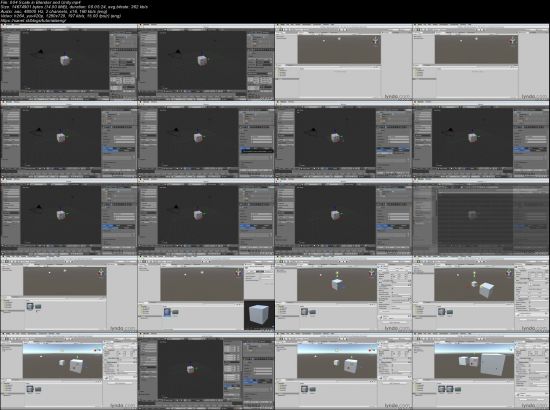
Task: Click the URL line in the header info
Action: pyautogui.click(x=34, y=20)
